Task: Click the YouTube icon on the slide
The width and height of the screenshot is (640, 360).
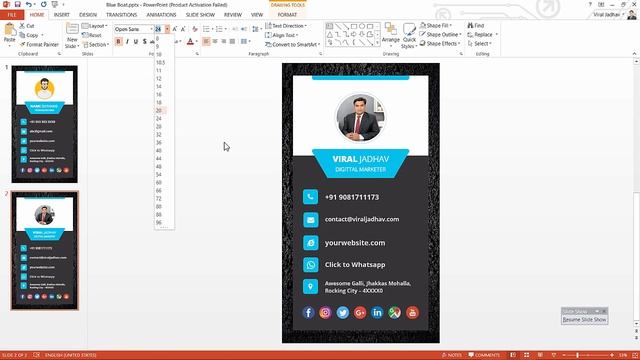Action: click(412, 313)
